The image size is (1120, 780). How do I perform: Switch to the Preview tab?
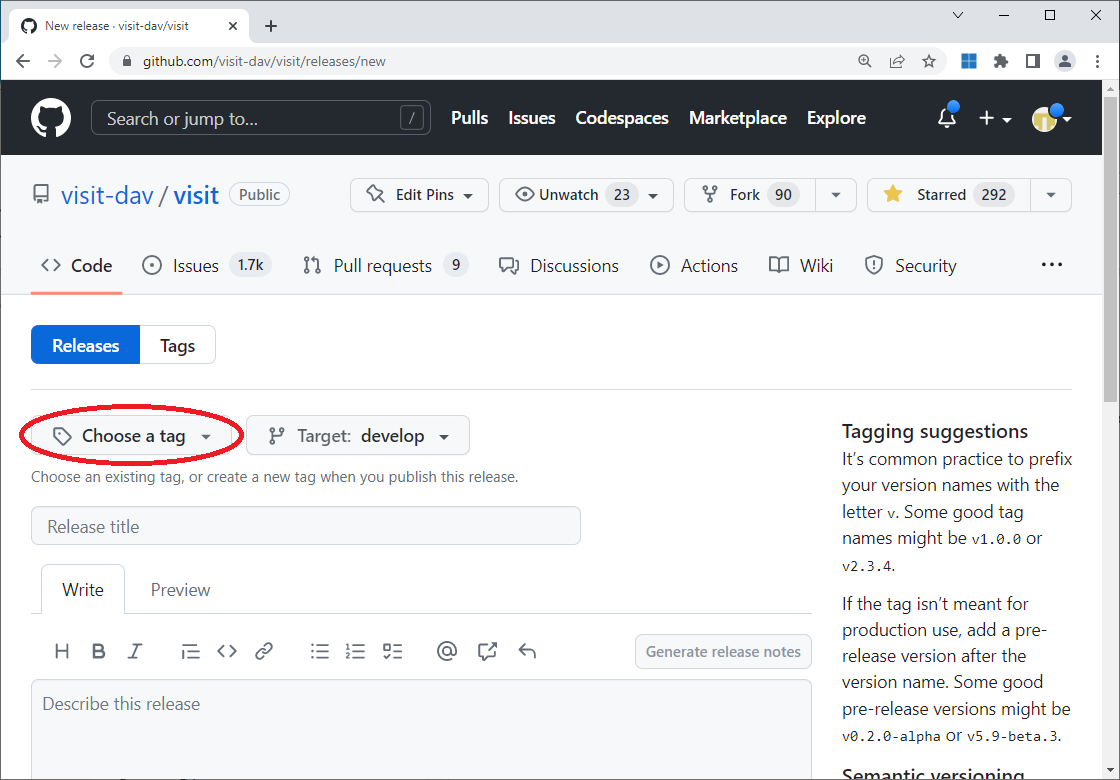point(180,589)
